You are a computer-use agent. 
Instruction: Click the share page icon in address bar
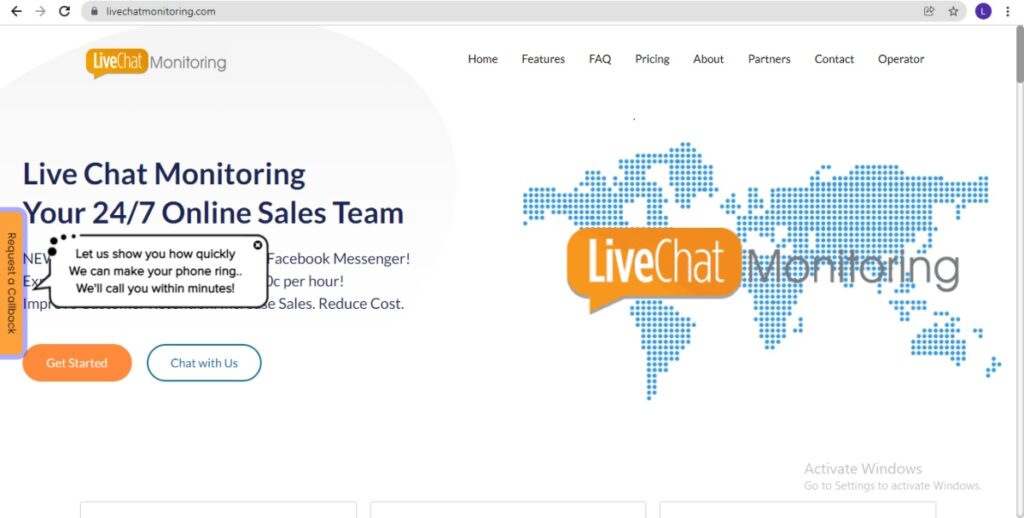point(929,11)
